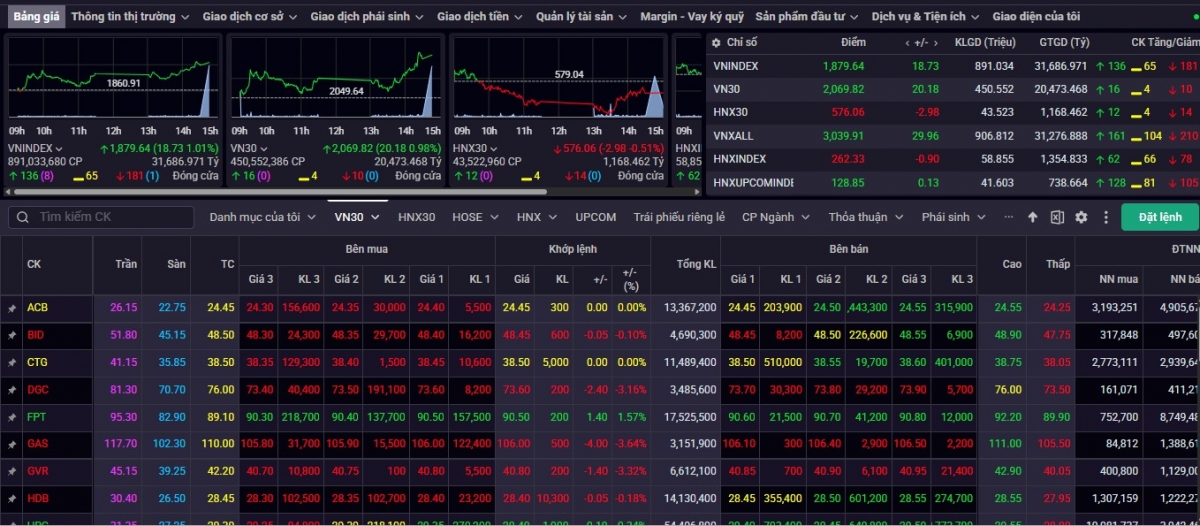Click the horizontal ellipsis more-tabs icon

coord(1008,217)
